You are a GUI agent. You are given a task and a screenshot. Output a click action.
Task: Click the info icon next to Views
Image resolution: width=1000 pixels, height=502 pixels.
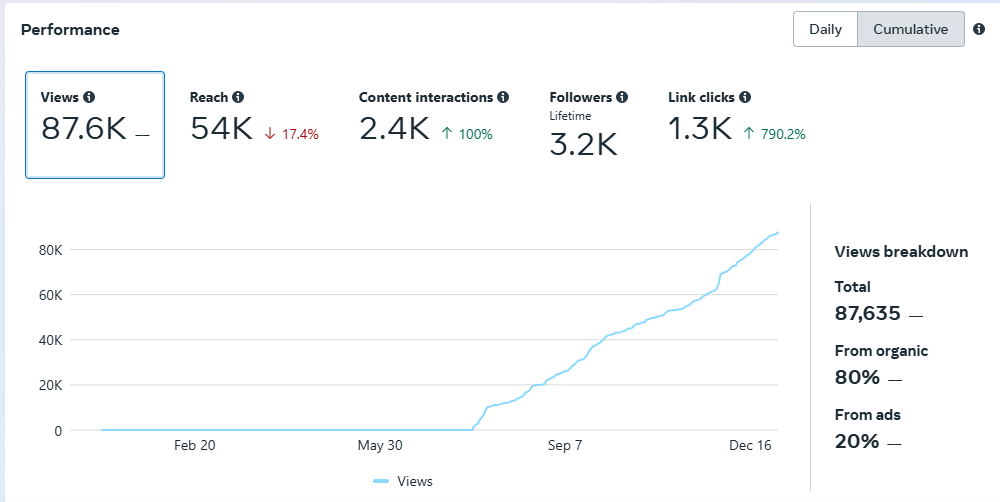pos(89,97)
